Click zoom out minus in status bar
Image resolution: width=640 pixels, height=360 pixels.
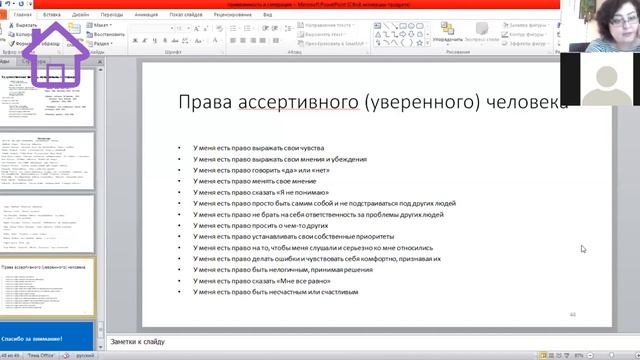590,356
